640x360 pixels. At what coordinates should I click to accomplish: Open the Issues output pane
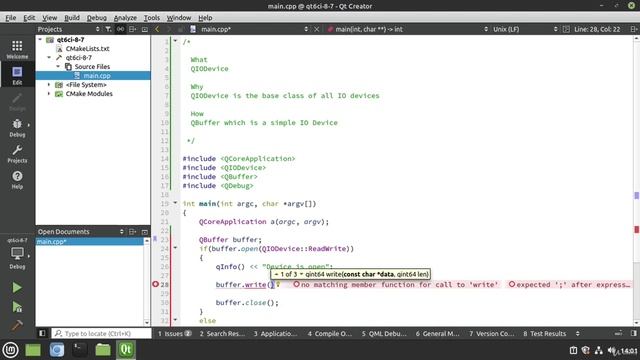coord(174,333)
